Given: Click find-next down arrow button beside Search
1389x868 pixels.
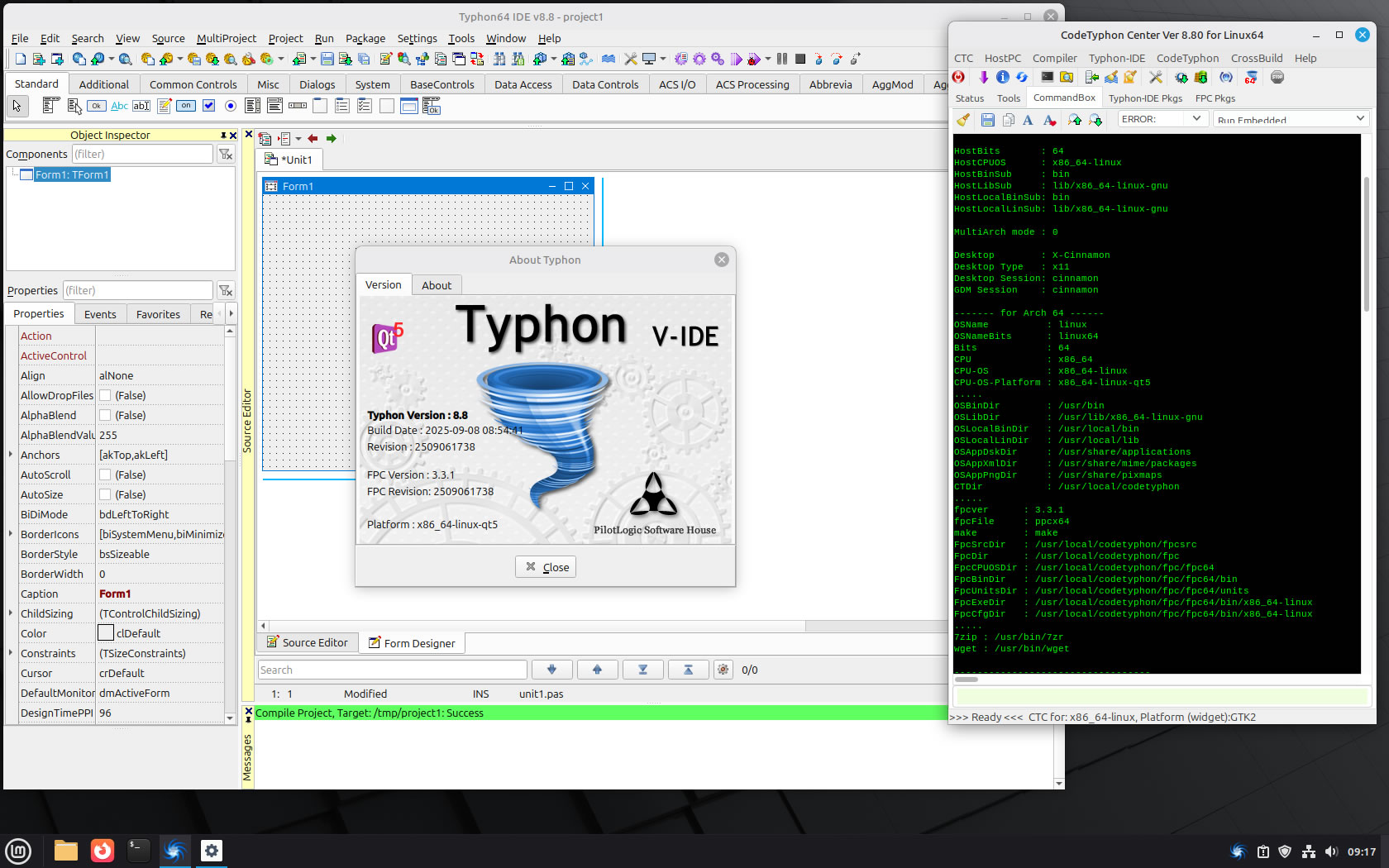Looking at the screenshot, I should [x=551, y=670].
